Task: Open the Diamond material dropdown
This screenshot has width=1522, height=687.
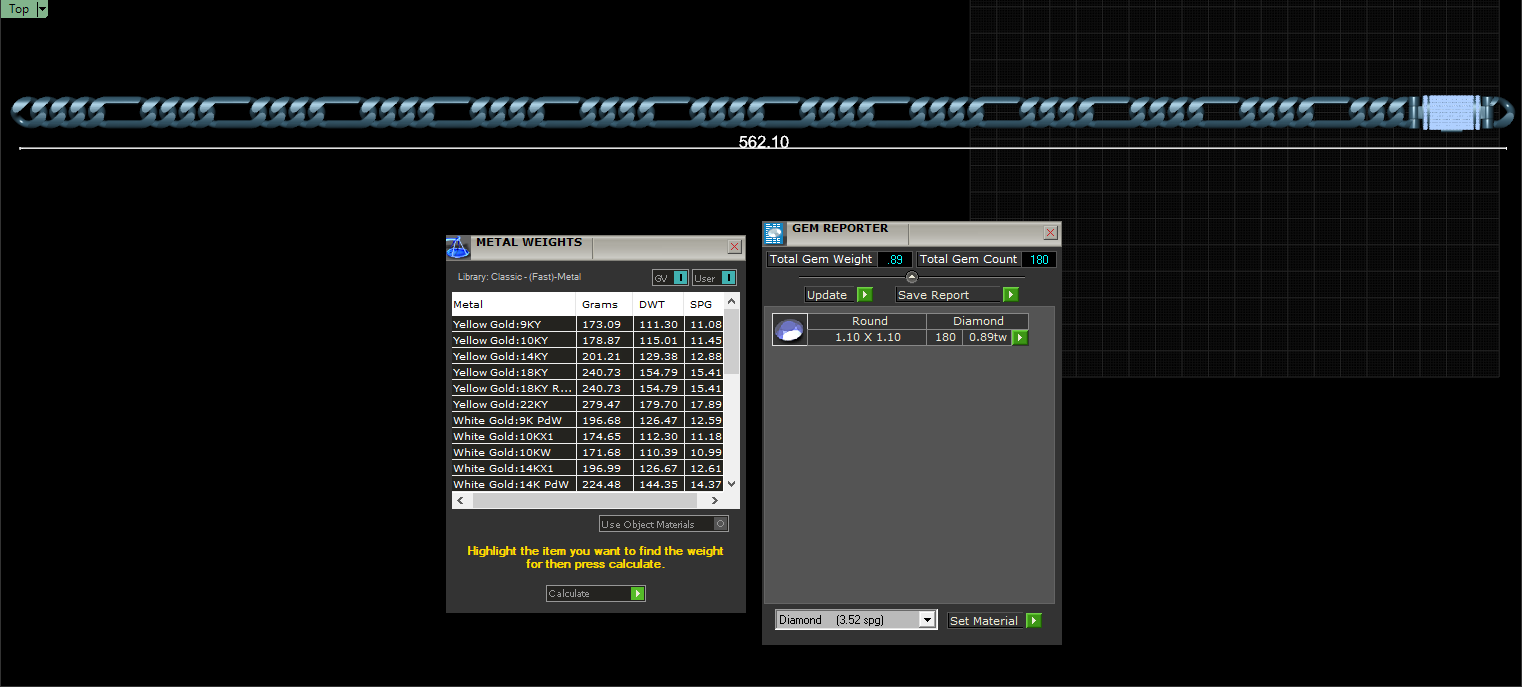Action: (x=856, y=620)
